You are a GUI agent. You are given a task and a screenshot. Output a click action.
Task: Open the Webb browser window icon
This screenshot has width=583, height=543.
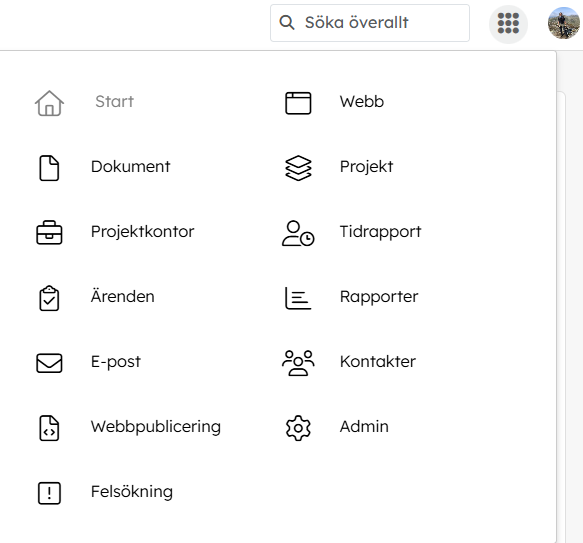coord(298,103)
